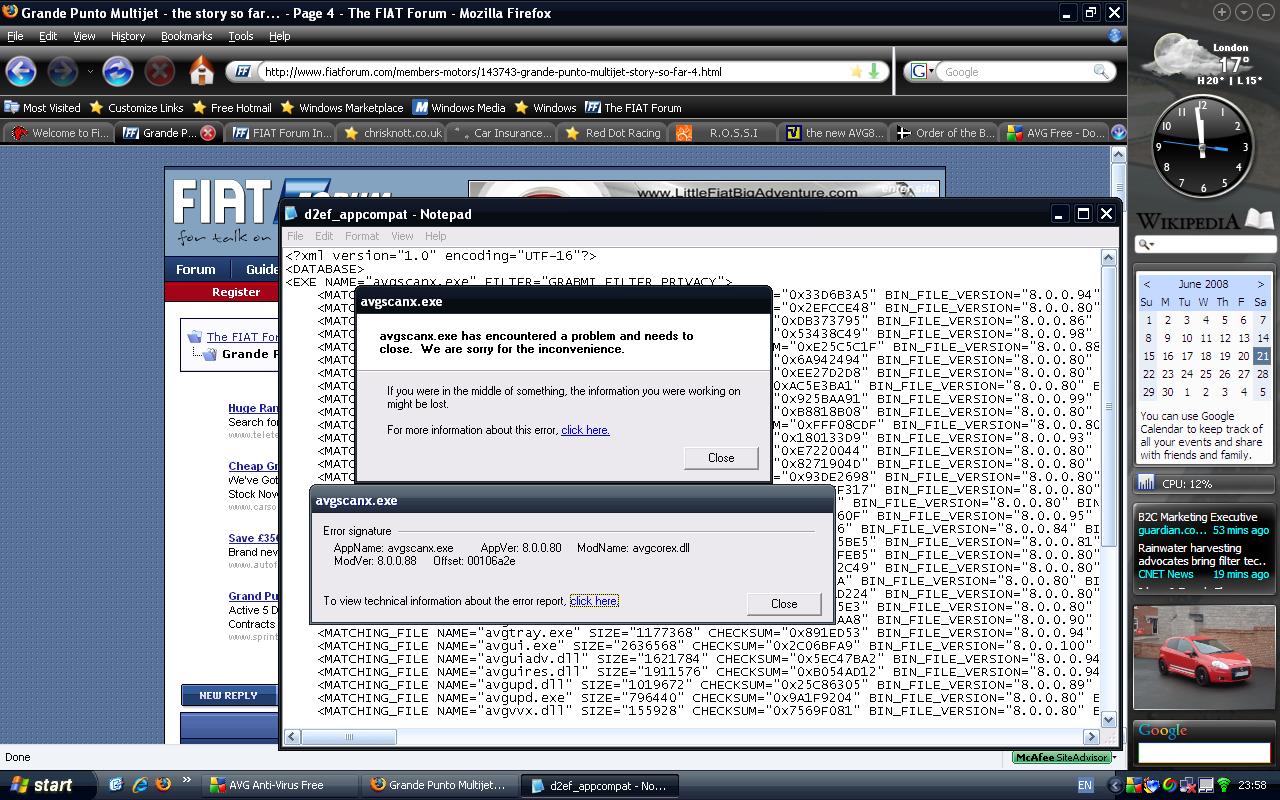Open the sidebar gadgets dropdown arrow button

[x=1244, y=12]
